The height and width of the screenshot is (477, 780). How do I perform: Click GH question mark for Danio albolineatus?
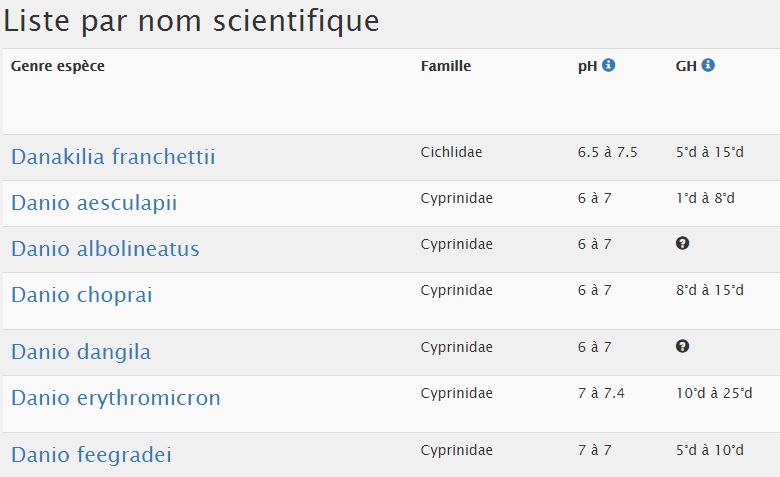point(683,243)
